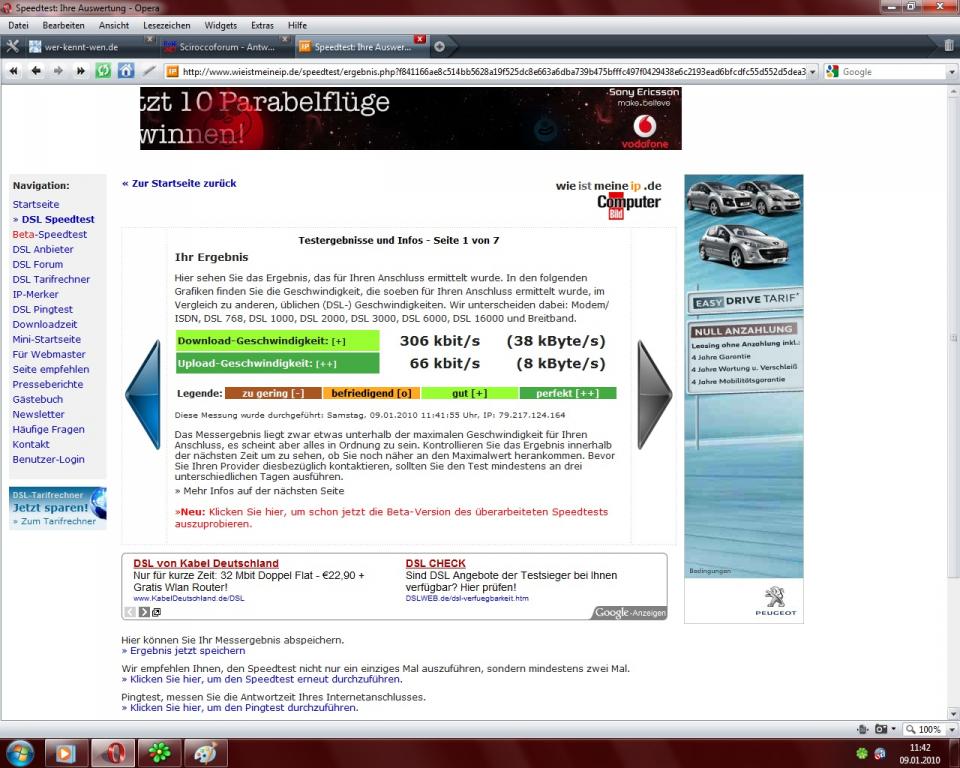This screenshot has height=768, width=960.
Task: Reload the page with the green refresh icon
Action: click(103, 71)
